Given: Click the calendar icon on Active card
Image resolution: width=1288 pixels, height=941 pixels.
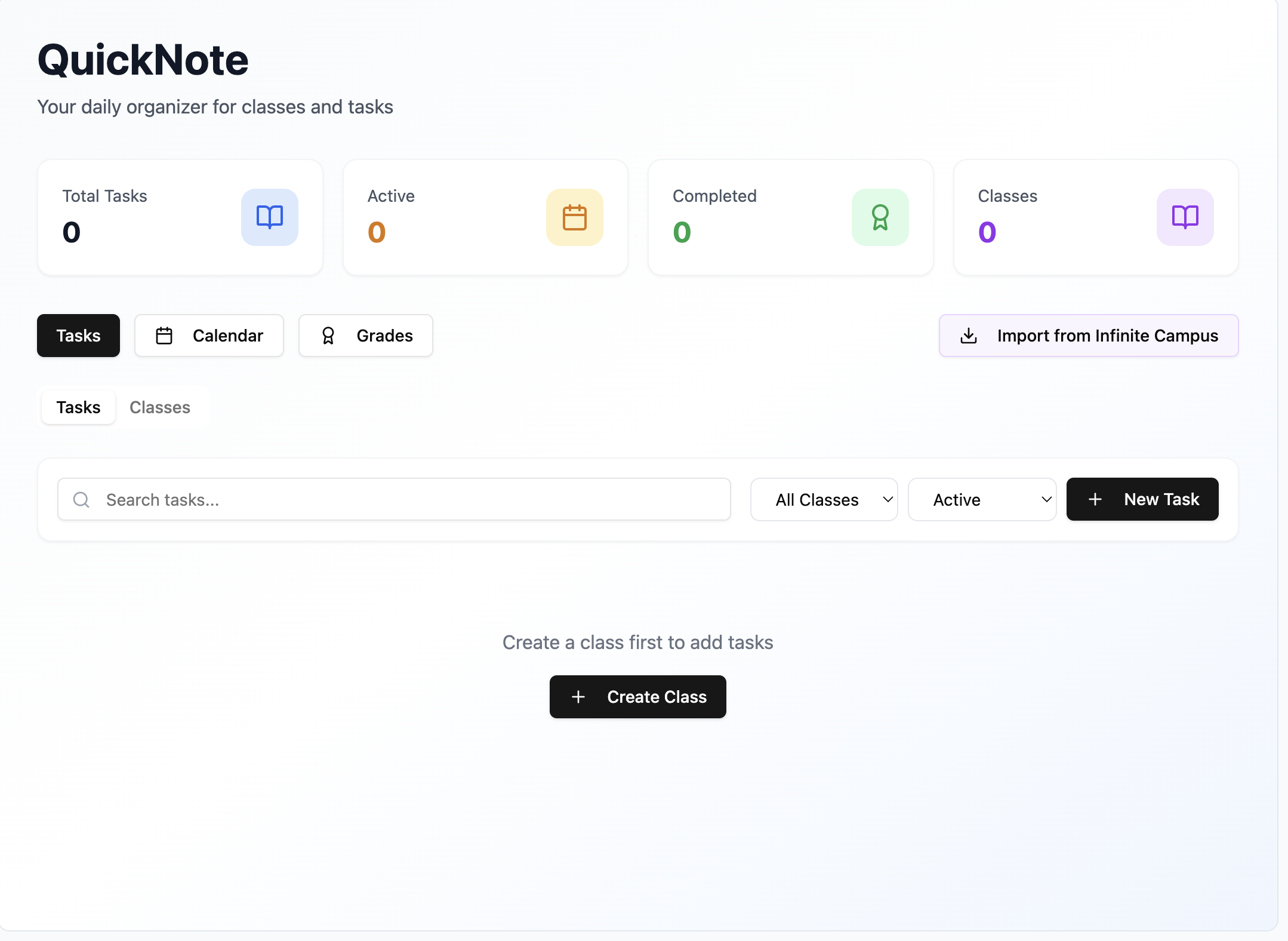Looking at the screenshot, I should [x=575, y=217].
